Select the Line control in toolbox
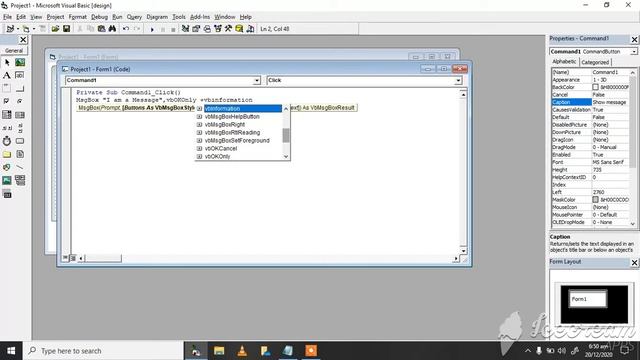 (x=20, y=167)
